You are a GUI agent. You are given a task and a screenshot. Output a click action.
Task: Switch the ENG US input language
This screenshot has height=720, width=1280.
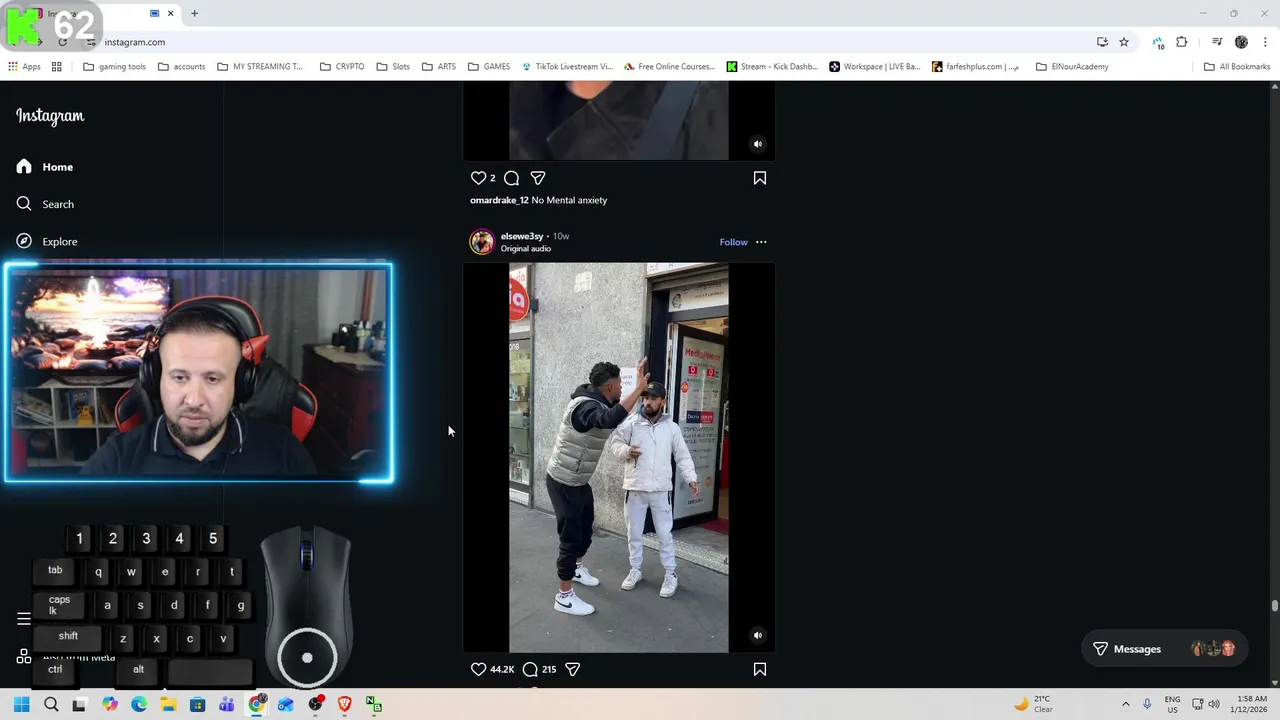pyautogui.click(x=1172, y=705)
